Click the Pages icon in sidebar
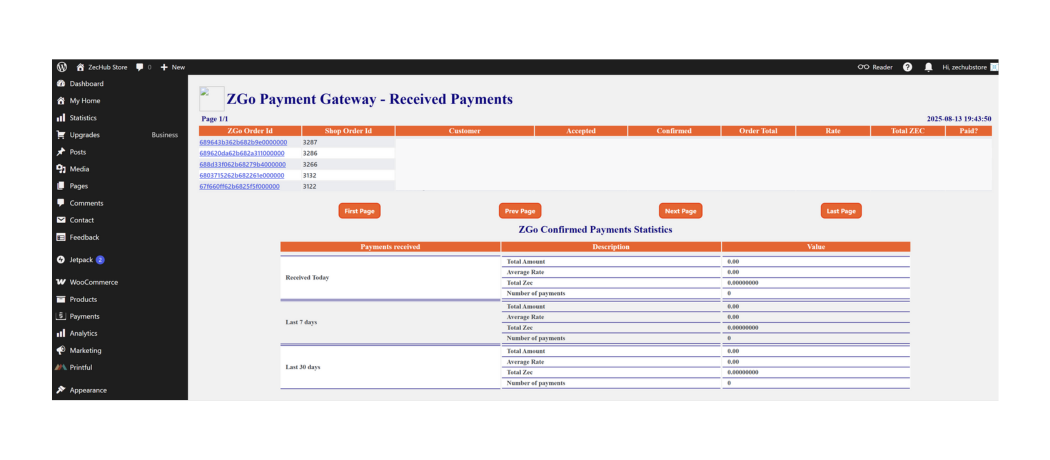Viewport: 1050px width, 460px height. pyautogui.click(x=61, y=186)
